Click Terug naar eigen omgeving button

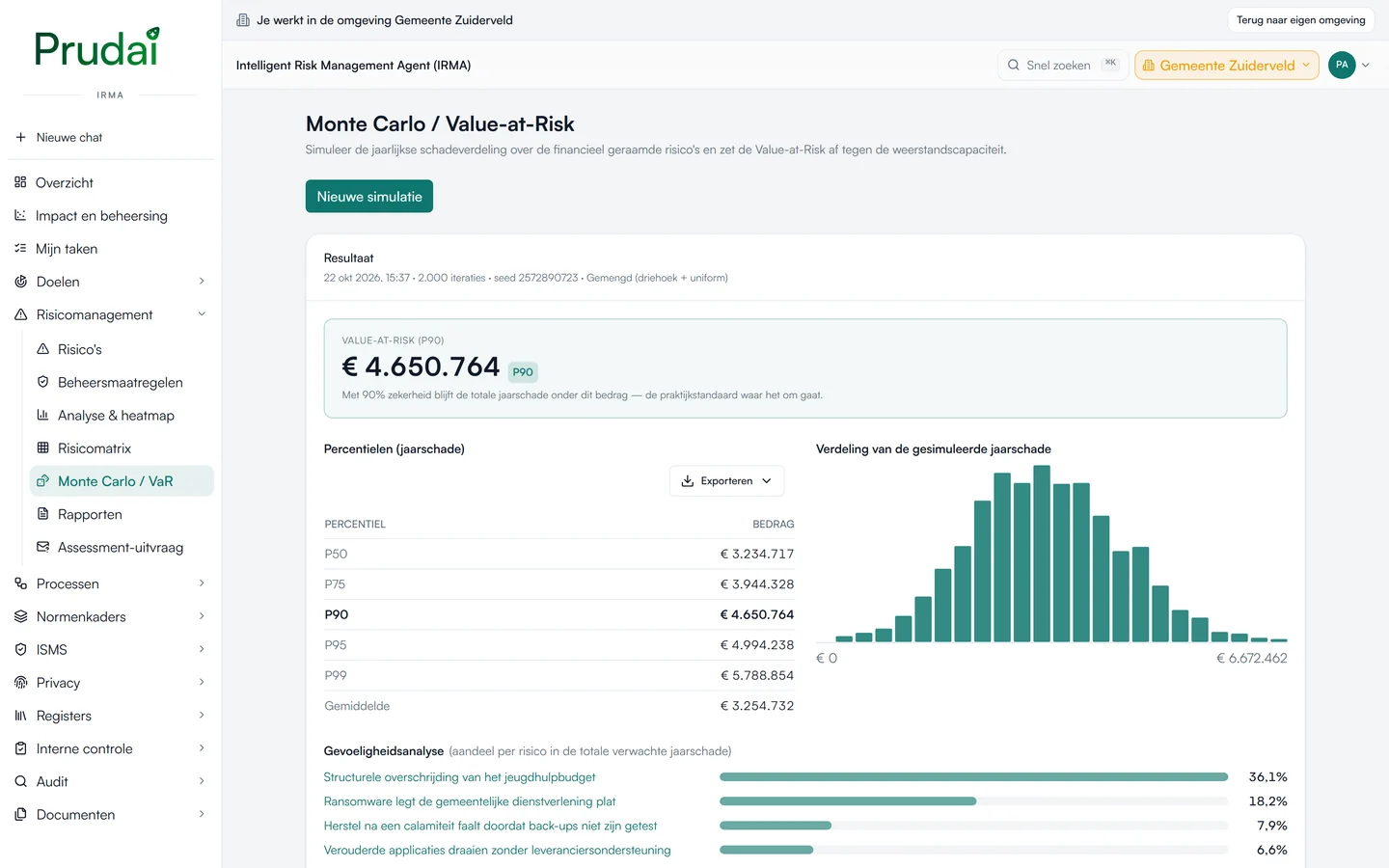click(x=1300, y=20)
